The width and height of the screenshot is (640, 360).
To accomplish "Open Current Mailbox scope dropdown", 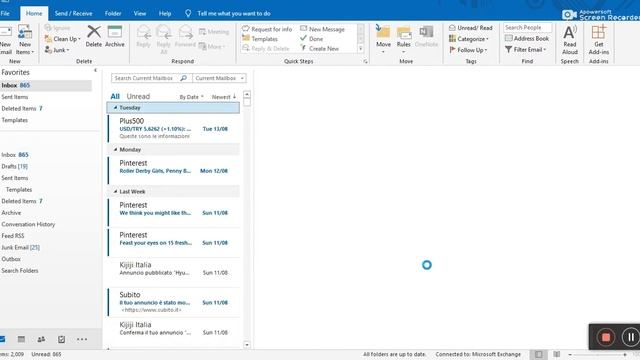I will coord(219,78).
